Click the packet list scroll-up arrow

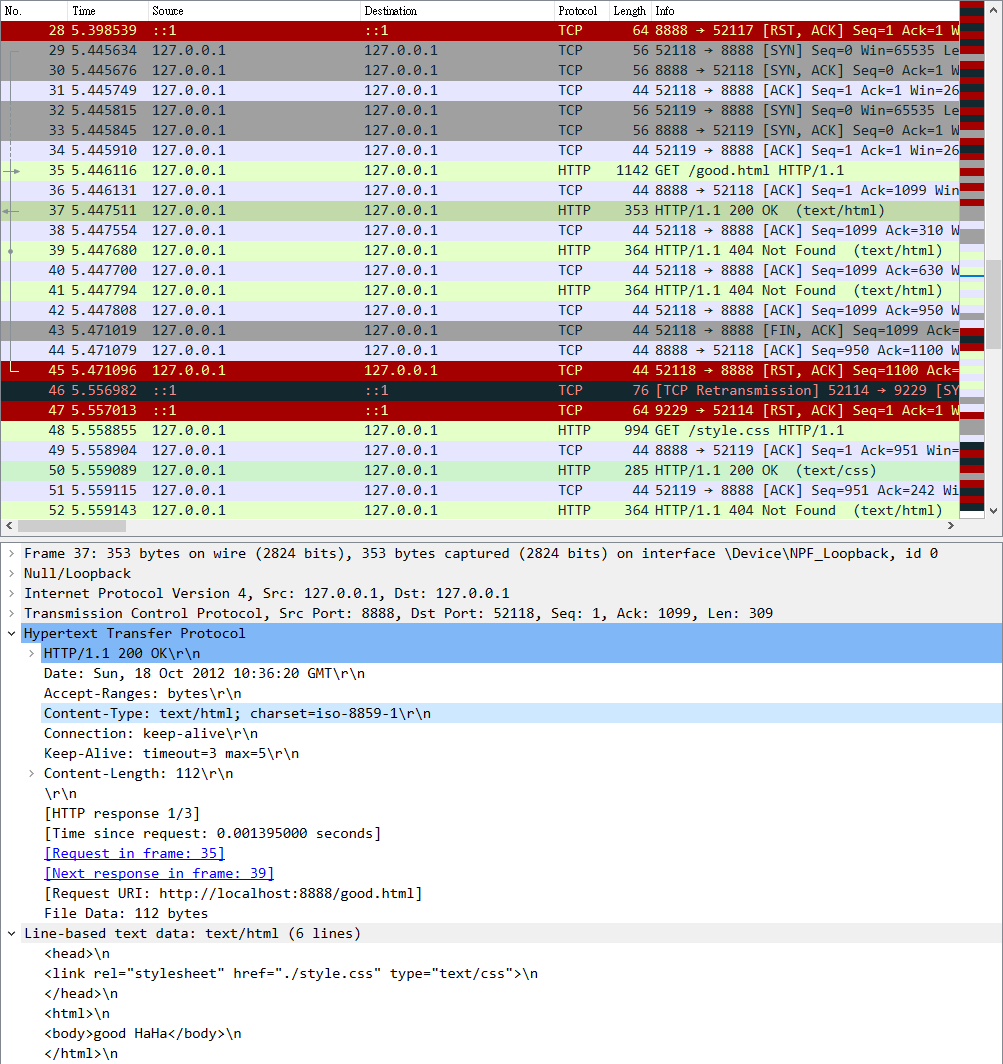(993, 11)
